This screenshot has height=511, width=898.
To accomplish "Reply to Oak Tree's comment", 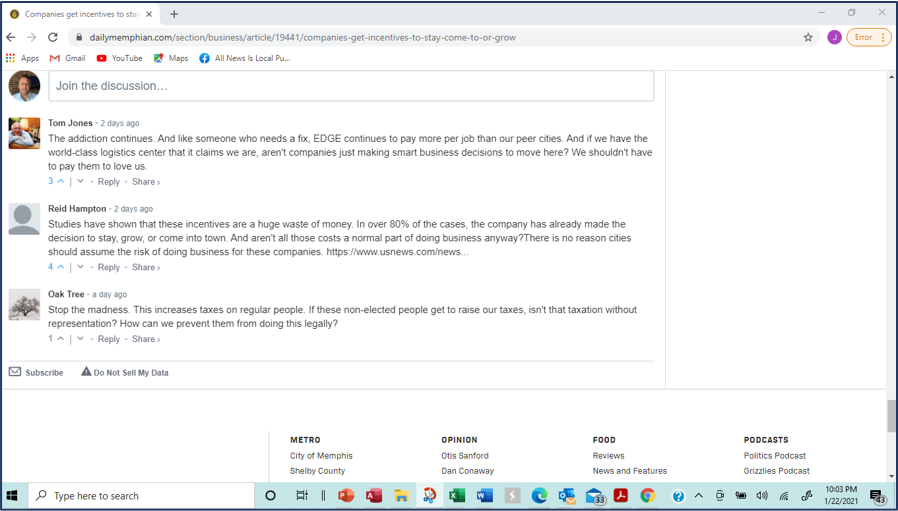I will (x=109, y=339).
